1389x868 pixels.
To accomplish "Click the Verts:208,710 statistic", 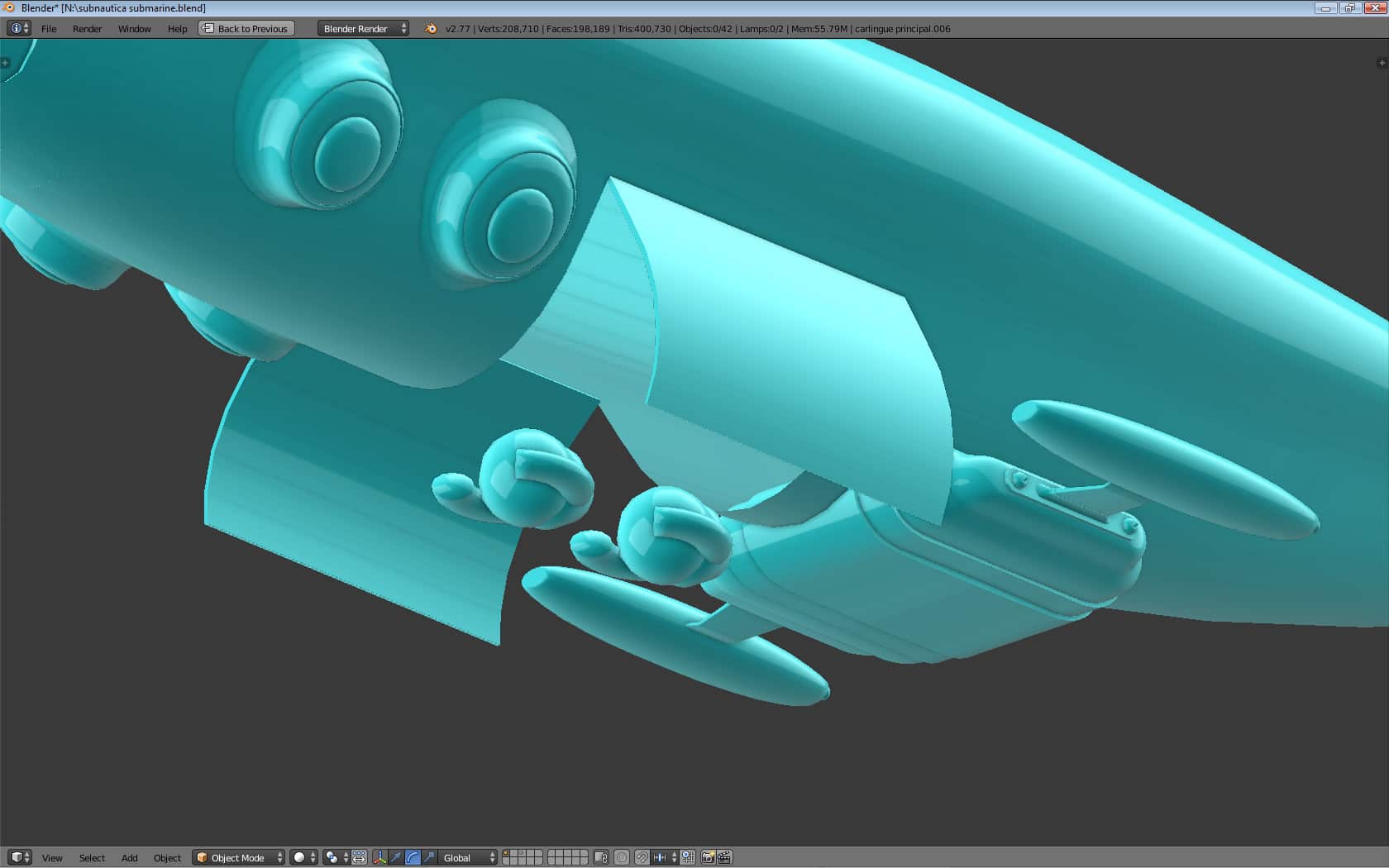I will click(x=508, y=28).
